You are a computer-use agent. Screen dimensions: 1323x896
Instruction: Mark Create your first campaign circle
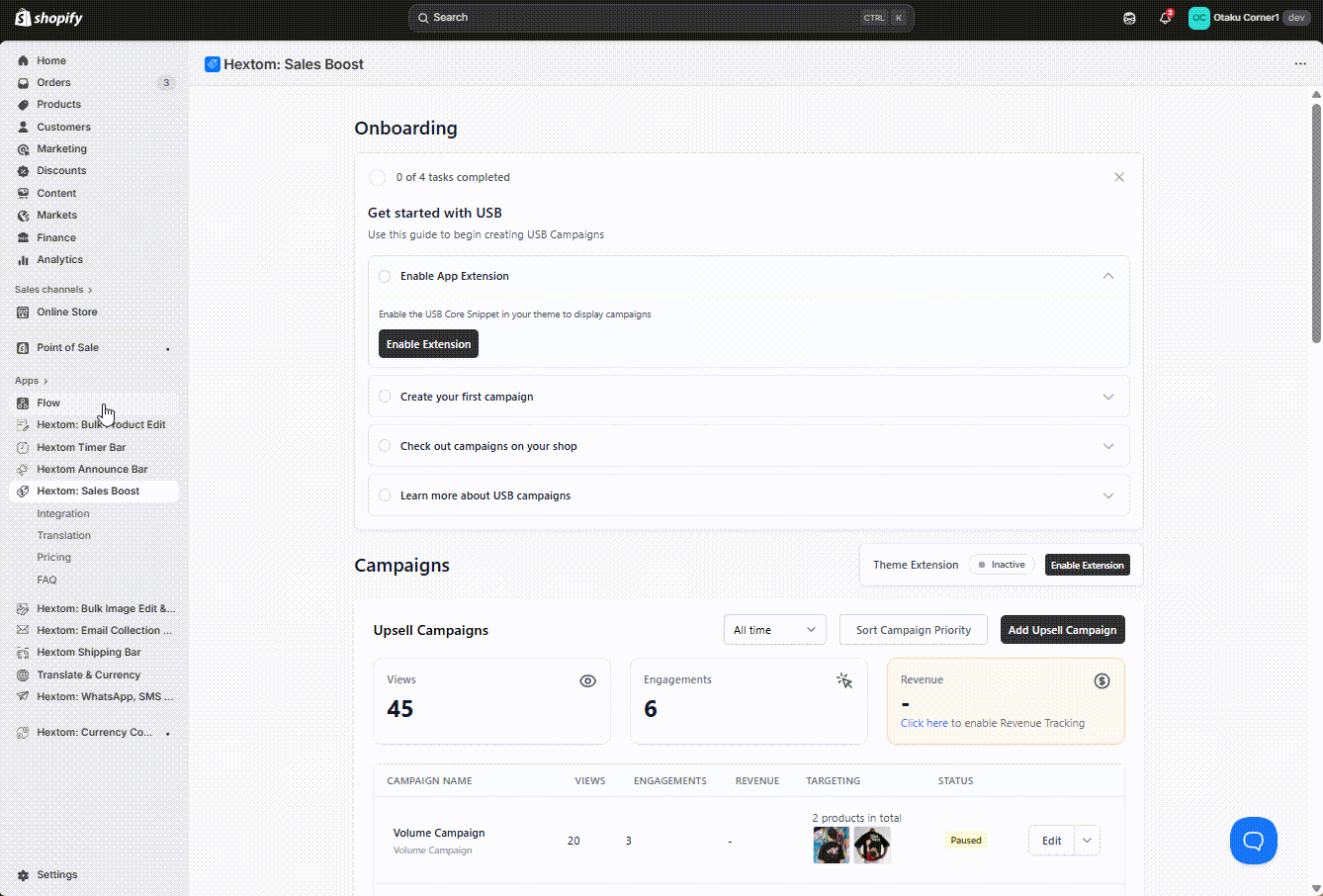click(385, 397)
